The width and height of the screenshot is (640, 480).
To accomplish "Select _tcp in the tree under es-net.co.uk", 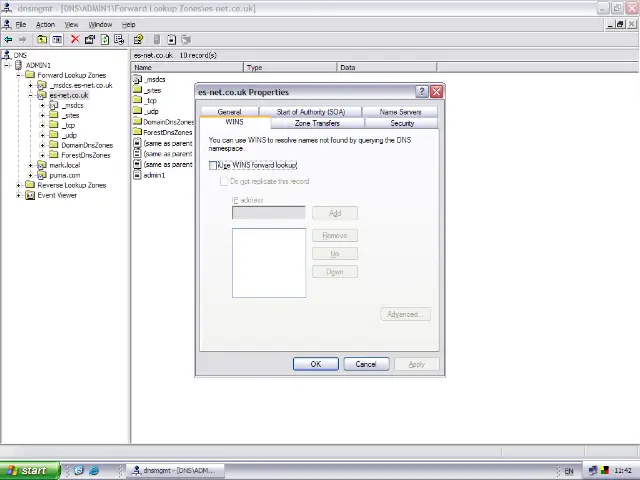I will coord(69,125).
